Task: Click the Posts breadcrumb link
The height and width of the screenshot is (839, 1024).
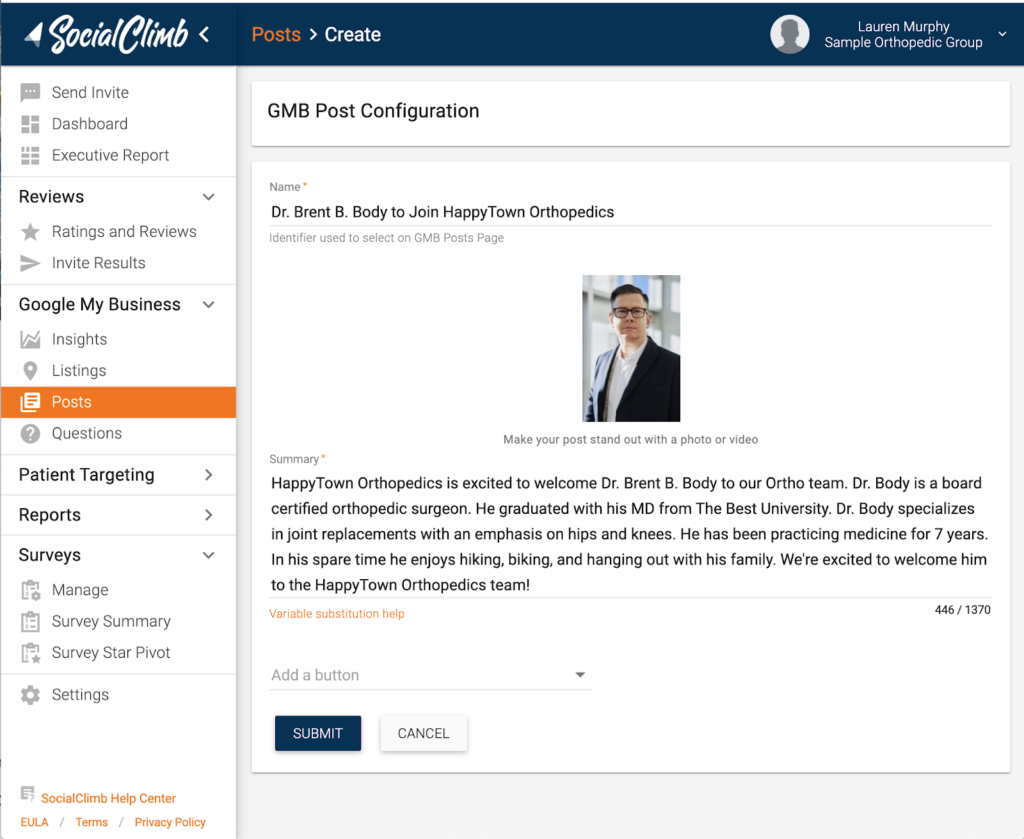Action: (276, 34)
